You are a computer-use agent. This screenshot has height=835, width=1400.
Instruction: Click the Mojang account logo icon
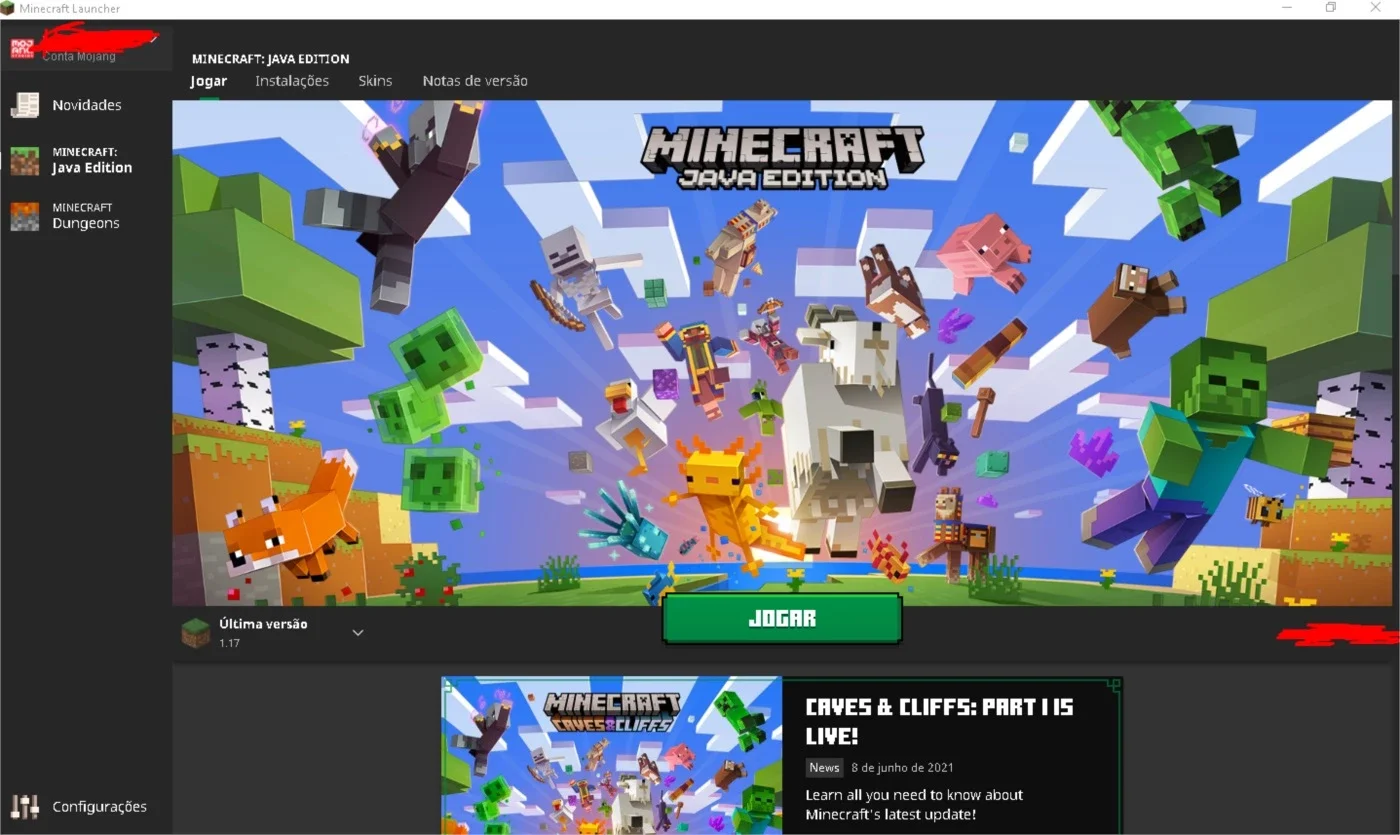23,47
